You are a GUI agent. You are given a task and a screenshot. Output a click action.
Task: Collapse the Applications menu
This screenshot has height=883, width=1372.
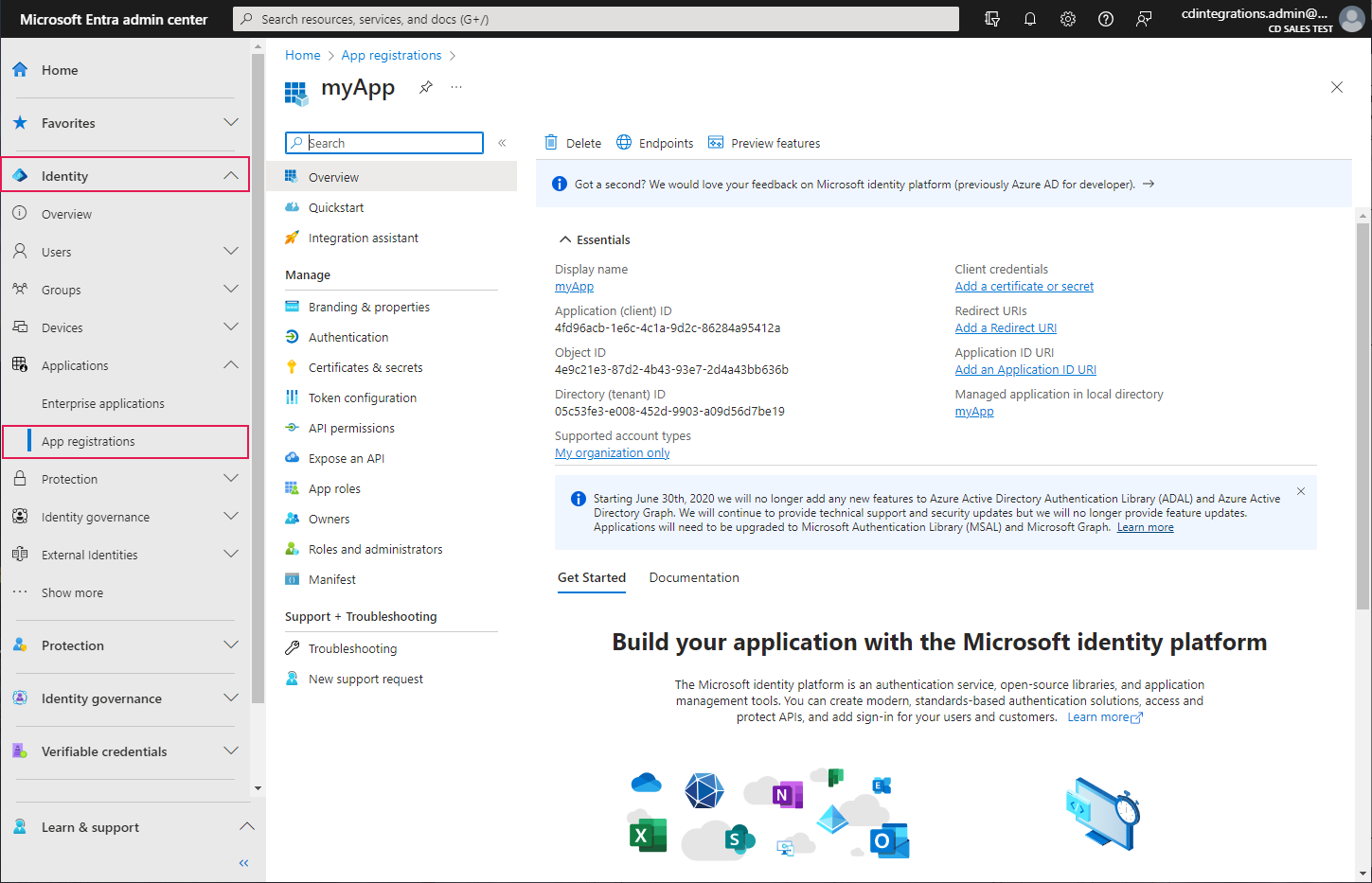point(230,364)
